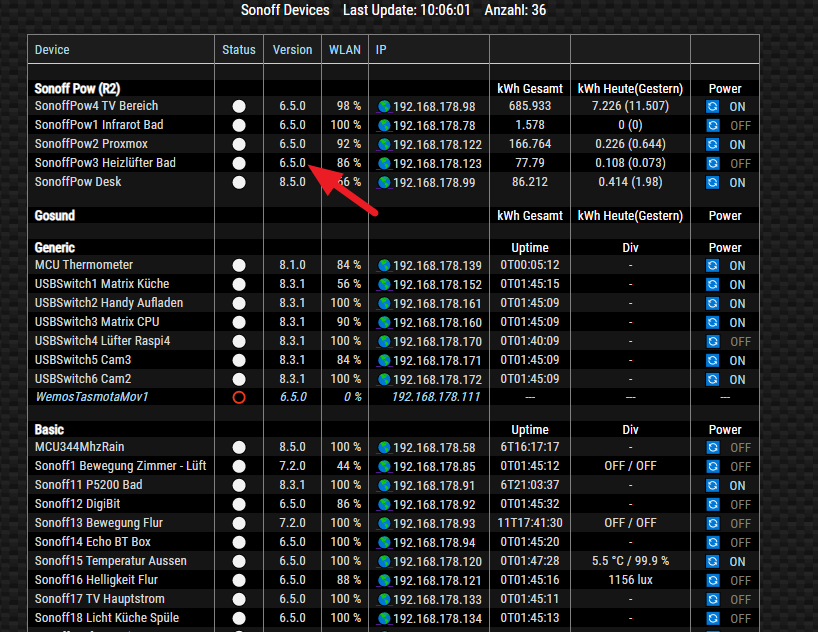Image resolution: width=818 pixels, height=632 pixels.
Task: Click the power icon for Sonoff17 TV Hauptstrom
Action: coord(712,600)
